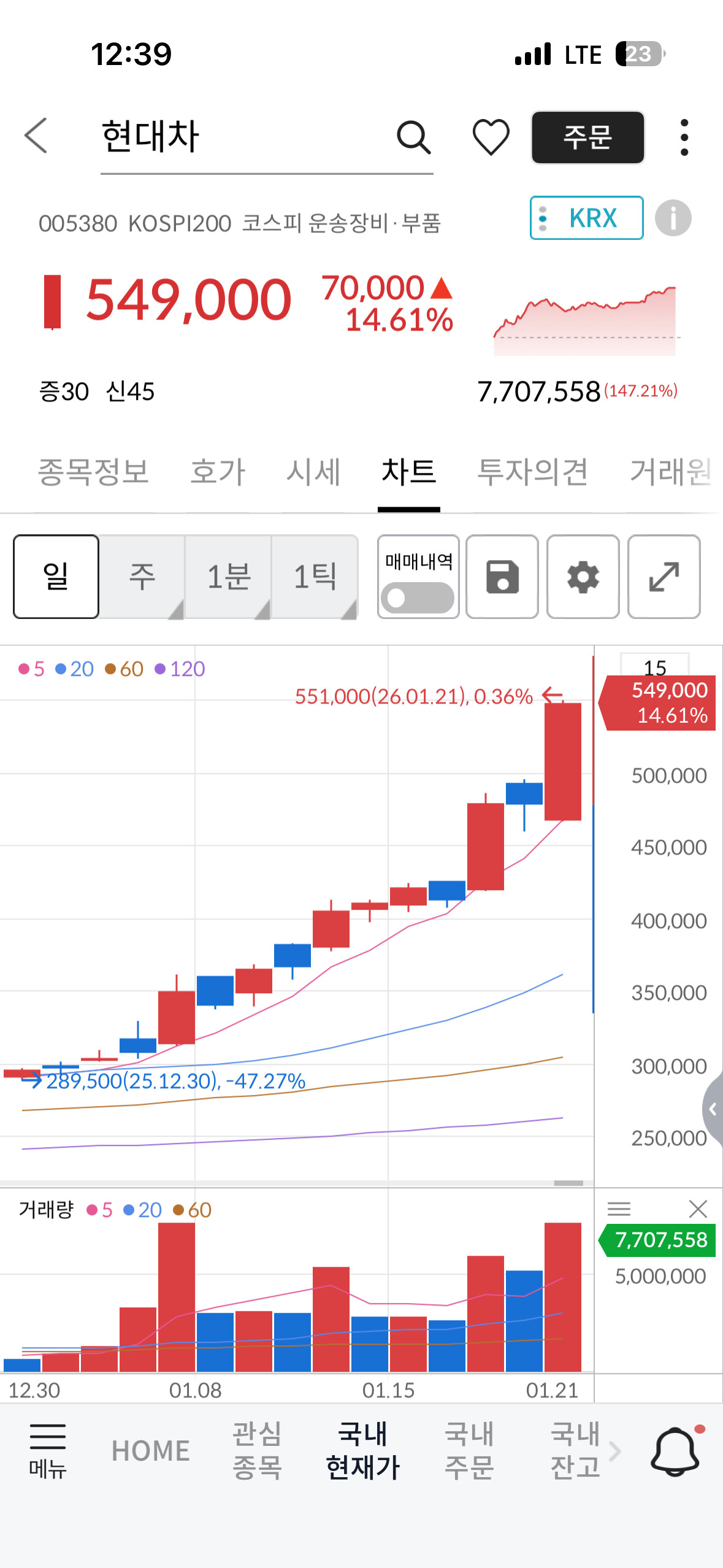
Task: Tap the 코스피 운송장비·부품 sector label
Action: pyautogui.click(x=342, y=223)
